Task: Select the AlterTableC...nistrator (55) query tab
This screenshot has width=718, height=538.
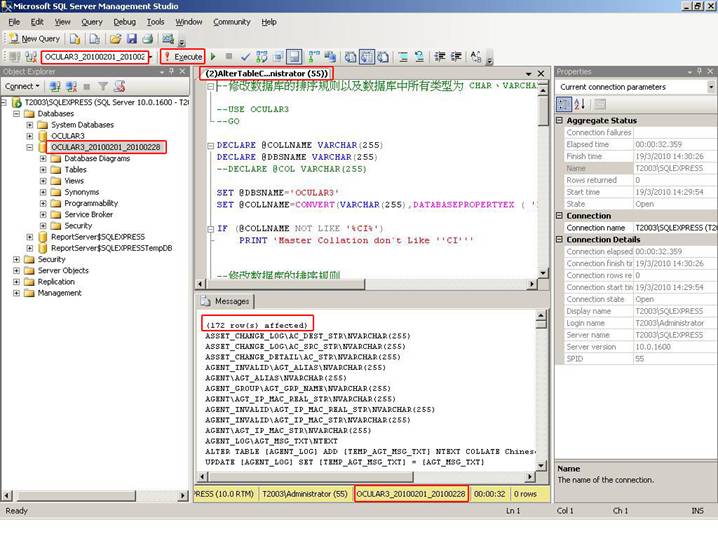Action: pyautogui.click(x=266, y=74)
